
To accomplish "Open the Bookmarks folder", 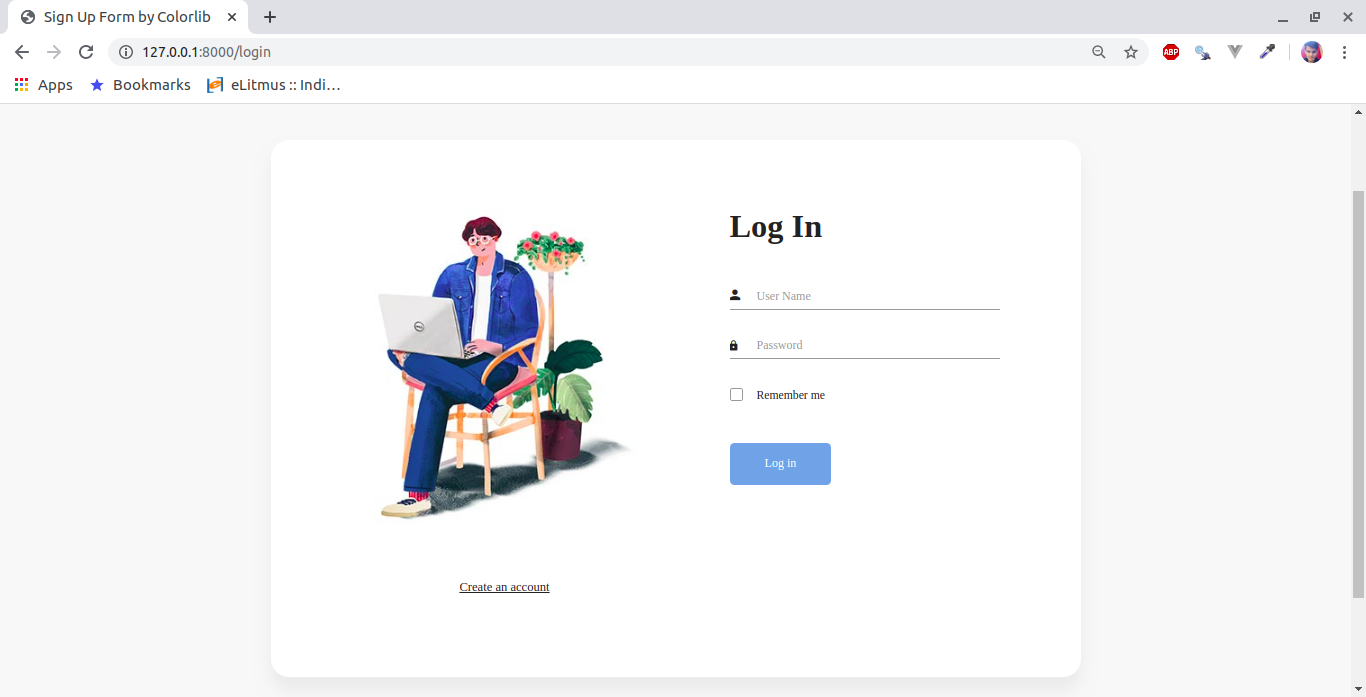I will click(x=140, y=85).
